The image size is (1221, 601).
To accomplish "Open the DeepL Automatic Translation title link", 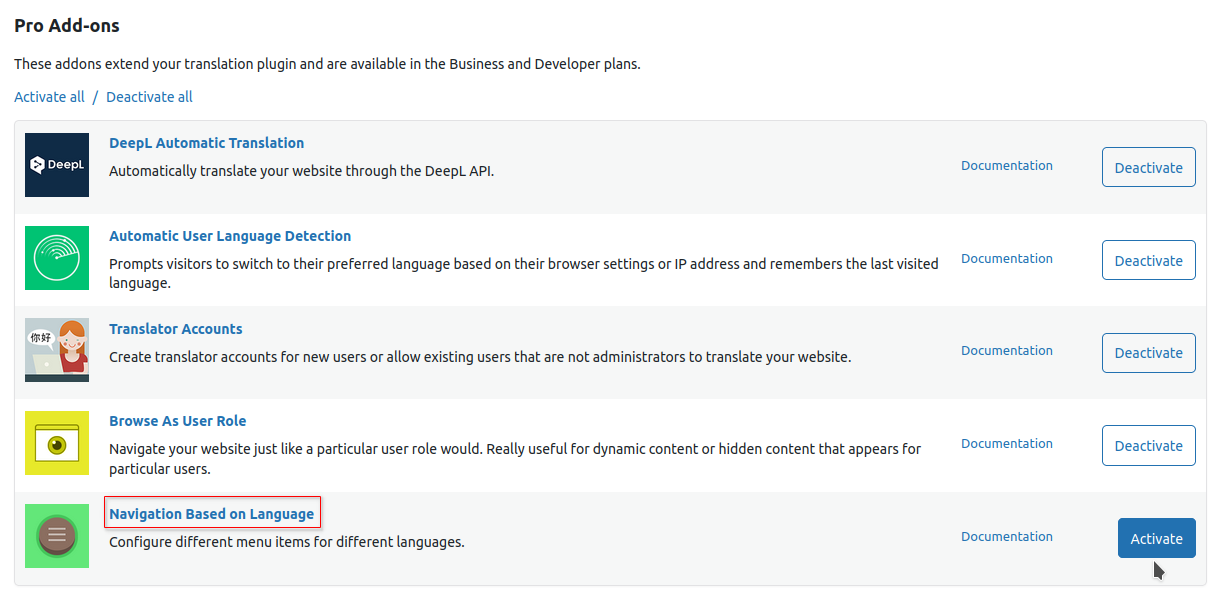I will tap(206, 143).
